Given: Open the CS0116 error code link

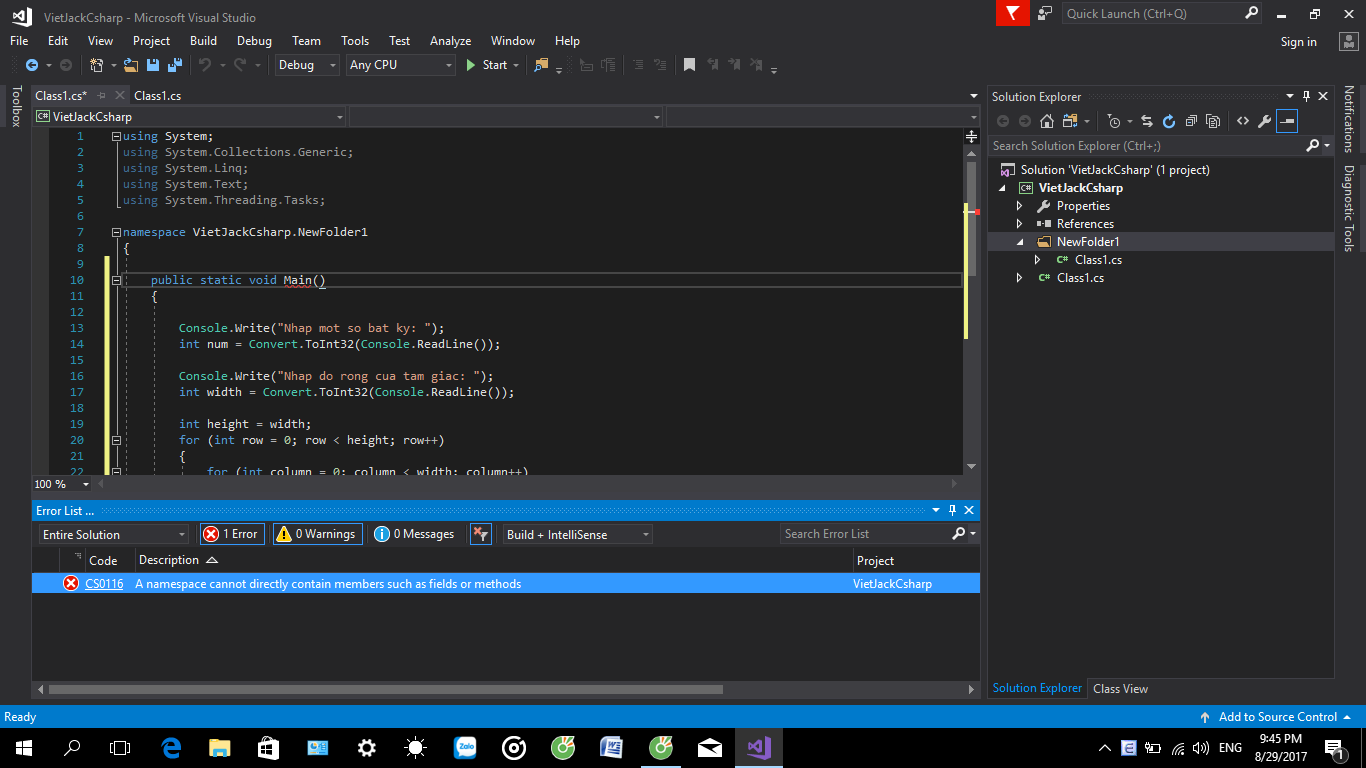Looking at the screenshot, I should tap(104, 584).
